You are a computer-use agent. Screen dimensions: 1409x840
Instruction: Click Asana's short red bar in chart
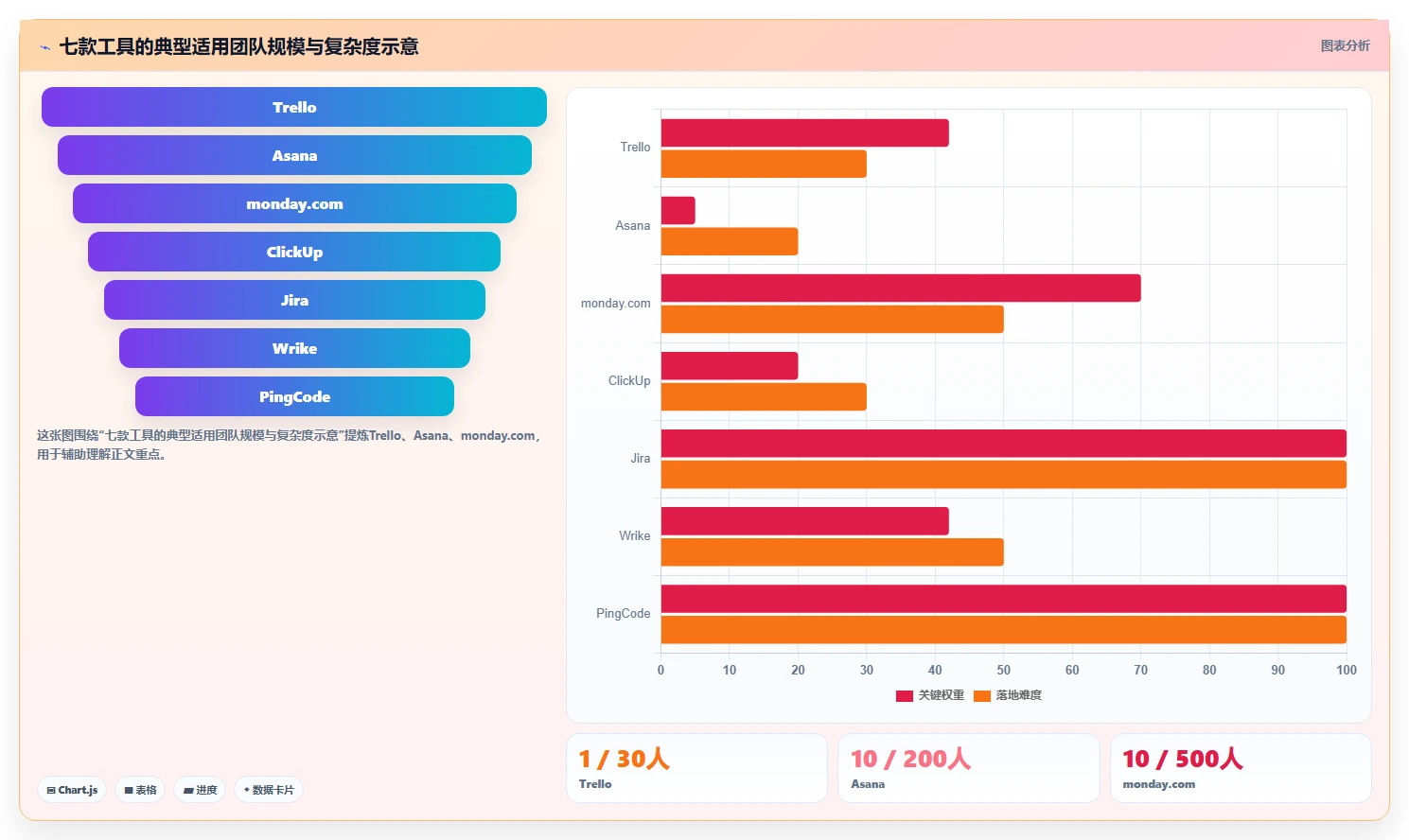pos(678,211)
